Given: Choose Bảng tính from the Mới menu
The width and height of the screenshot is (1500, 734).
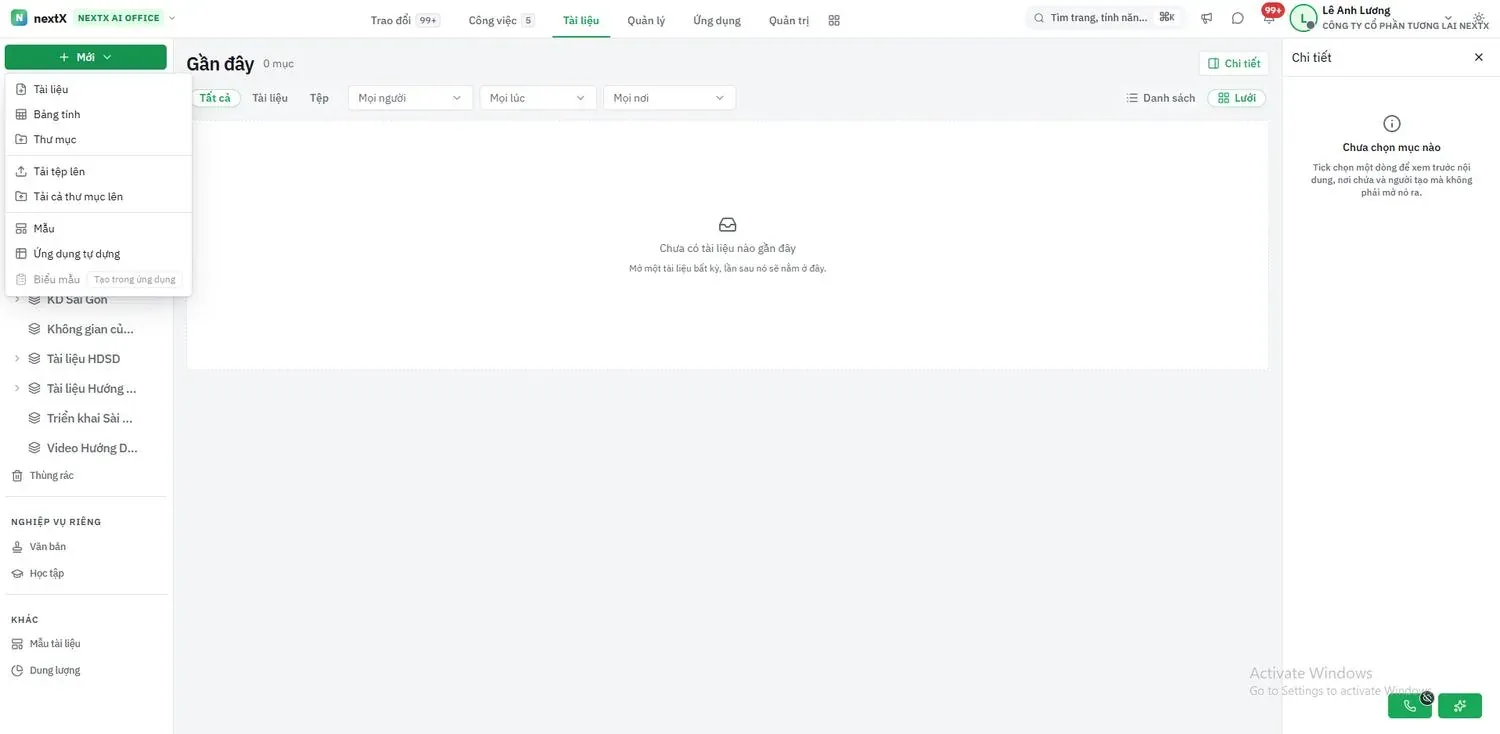Looking at the screenshot, I should [x=98, y=115].
